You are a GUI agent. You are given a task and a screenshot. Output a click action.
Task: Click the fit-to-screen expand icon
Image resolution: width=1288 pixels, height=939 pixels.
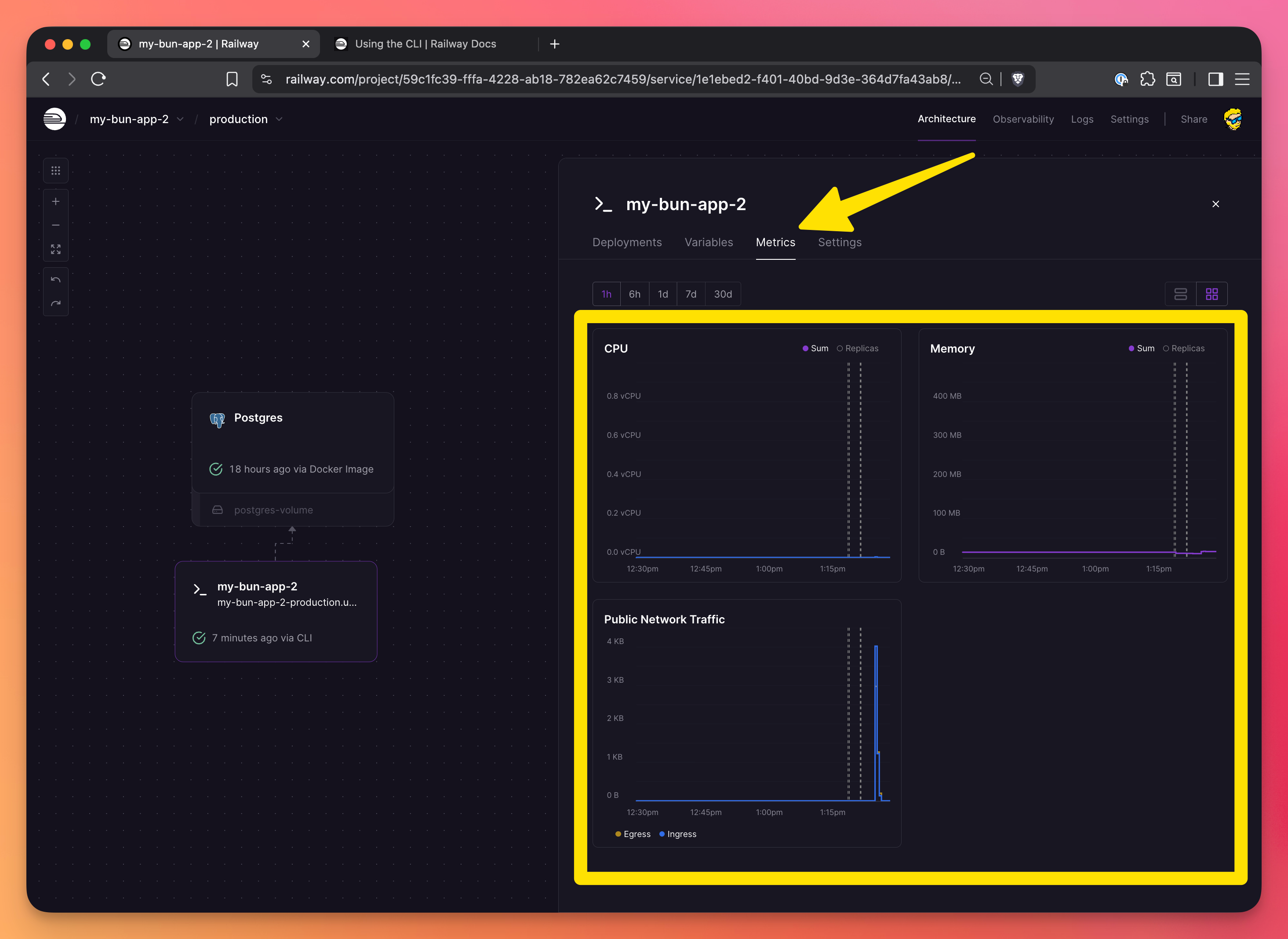56,250
